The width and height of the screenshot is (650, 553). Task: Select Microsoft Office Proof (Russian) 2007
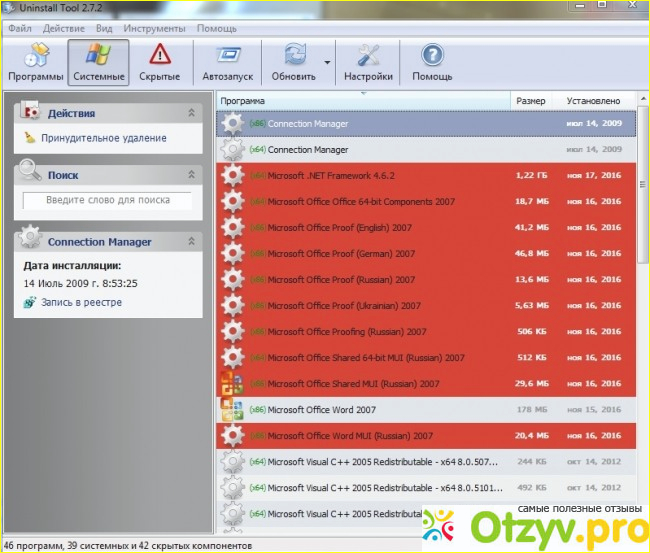pyautogui.click(x=426, y=280)
